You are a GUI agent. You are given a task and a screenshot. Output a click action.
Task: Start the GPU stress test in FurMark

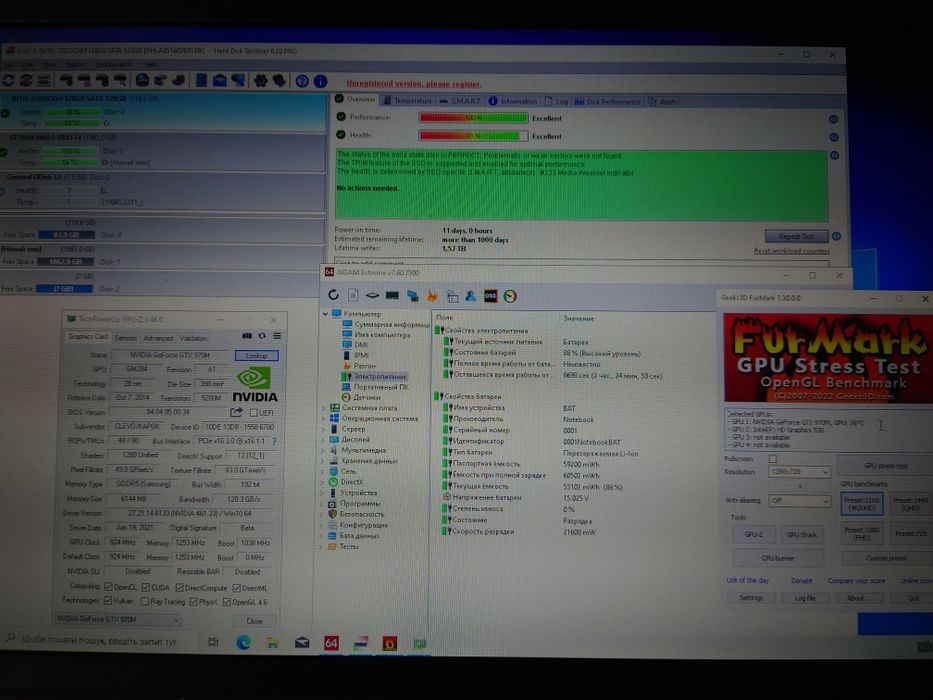(x=885, y=465)
